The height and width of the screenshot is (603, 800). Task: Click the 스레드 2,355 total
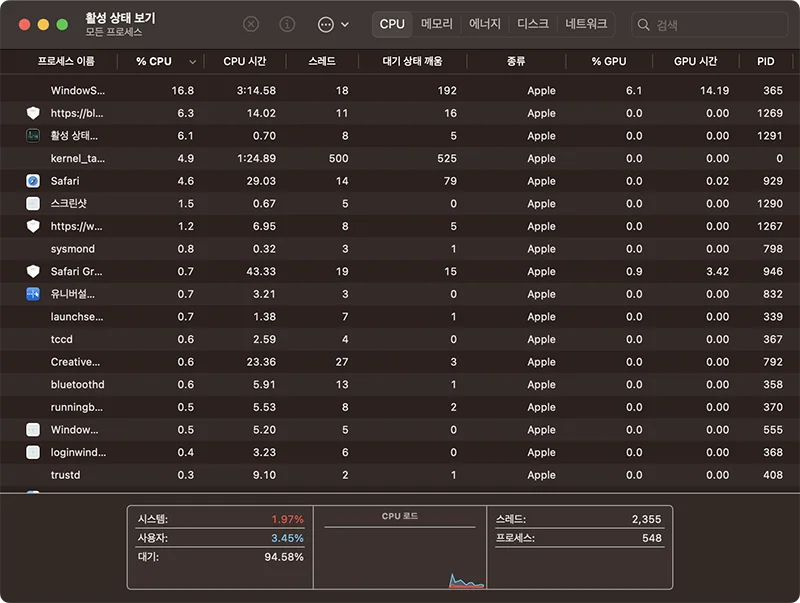tap(579, 519)
